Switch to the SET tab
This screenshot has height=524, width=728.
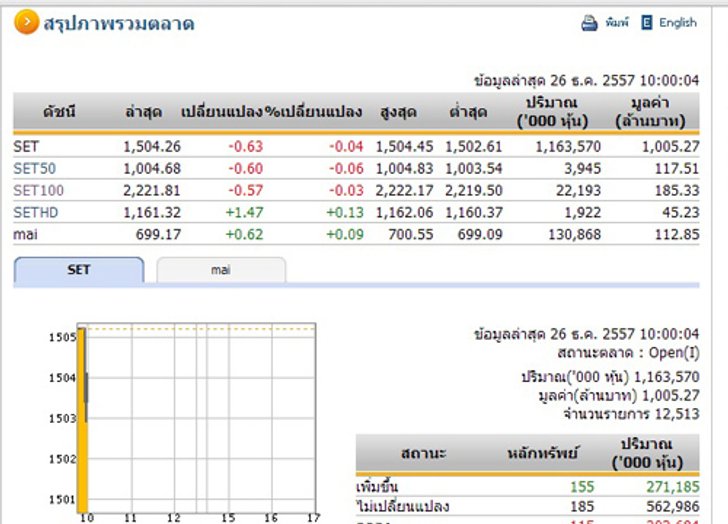(x=79, y=270)
